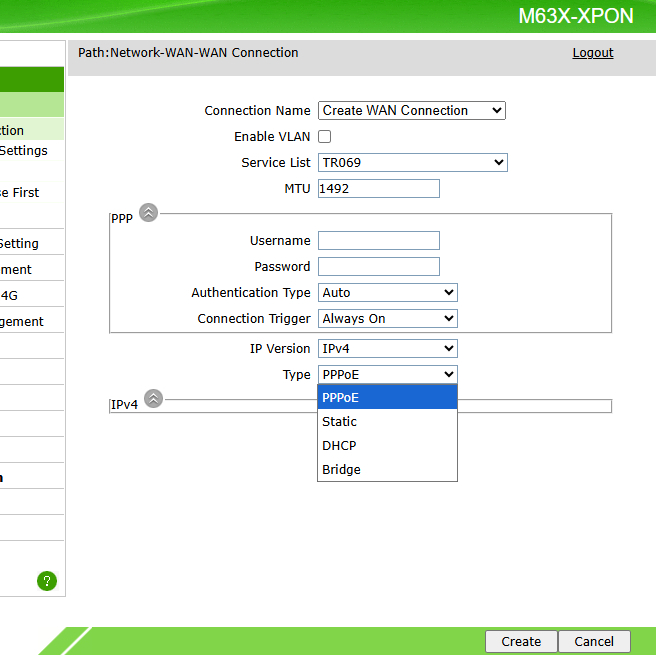Collapse the IPv4 section arrow icon
This screenshot has width=656, height=656.
pos(153,399)
